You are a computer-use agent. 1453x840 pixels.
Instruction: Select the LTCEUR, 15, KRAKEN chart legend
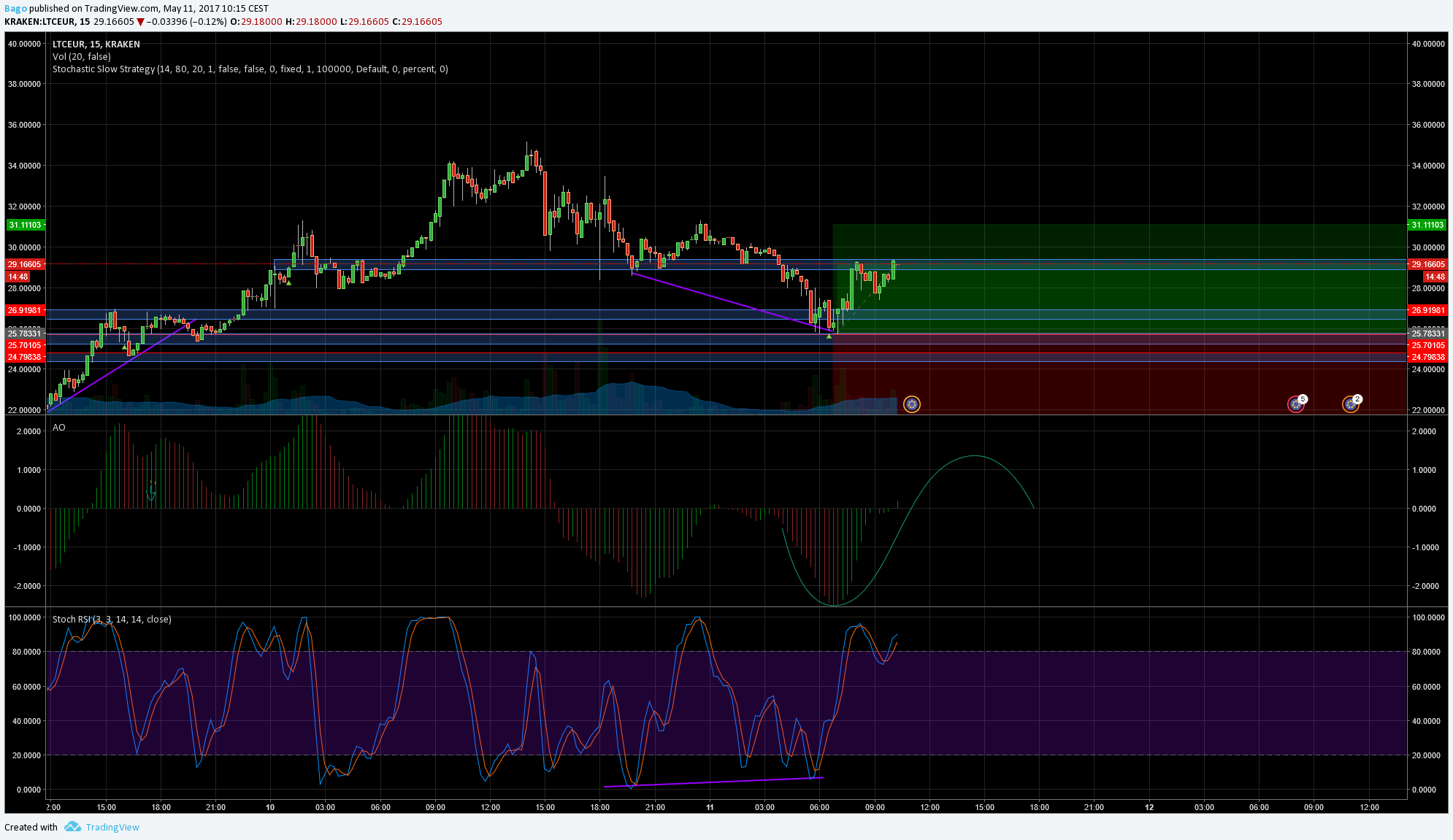(96, 44)
